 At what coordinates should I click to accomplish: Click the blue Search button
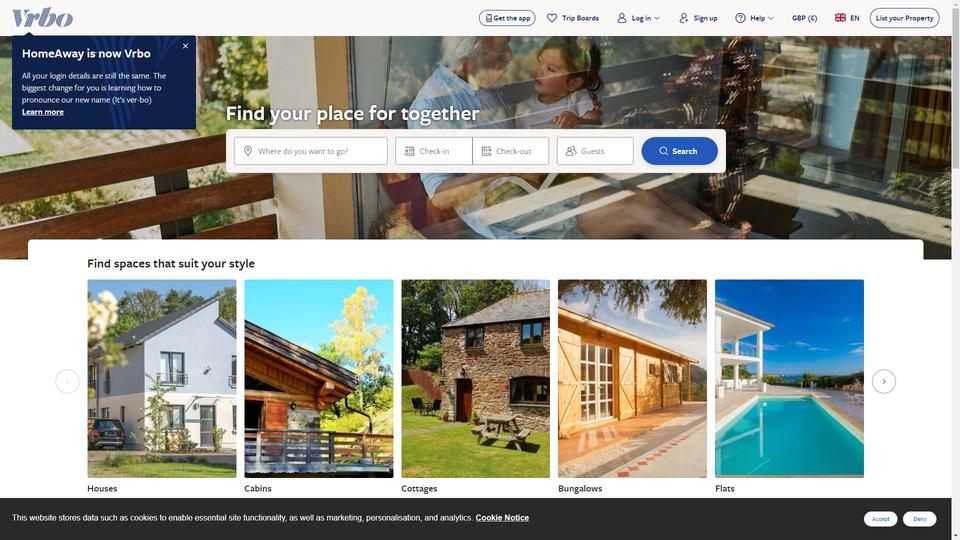click(x=680, y=151)
